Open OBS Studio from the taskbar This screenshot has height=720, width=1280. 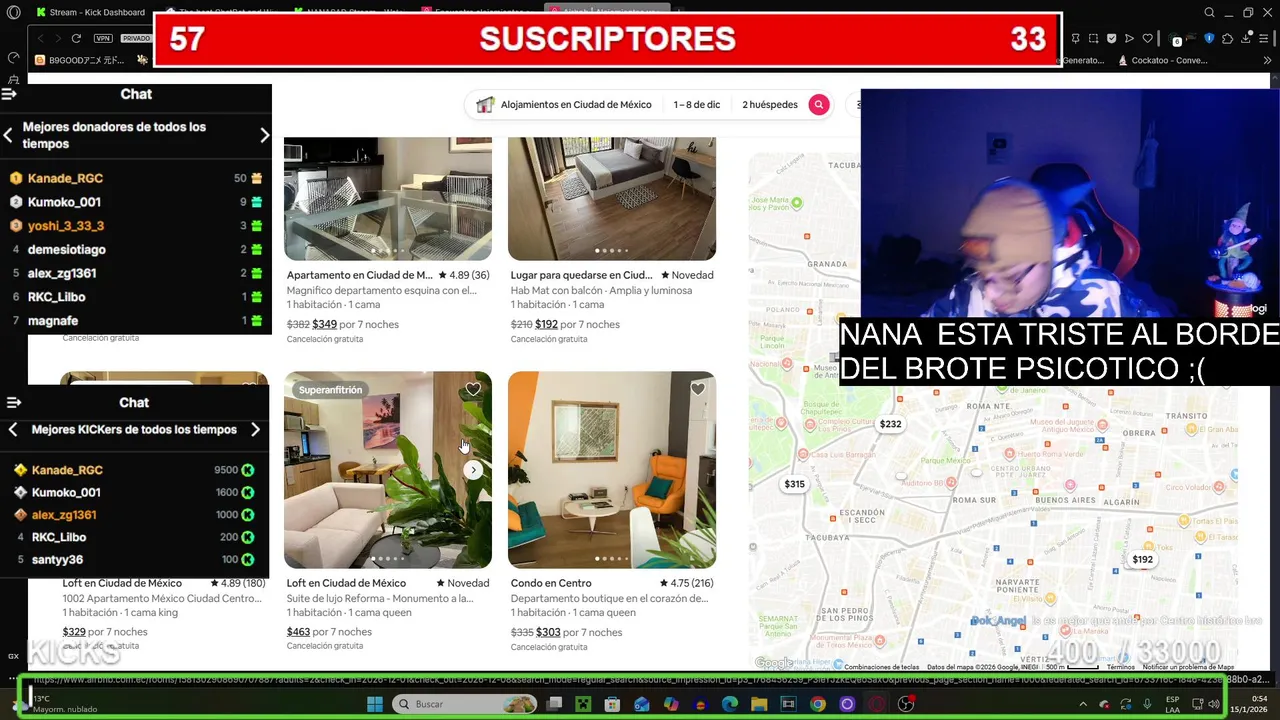(x=906, y=704)
